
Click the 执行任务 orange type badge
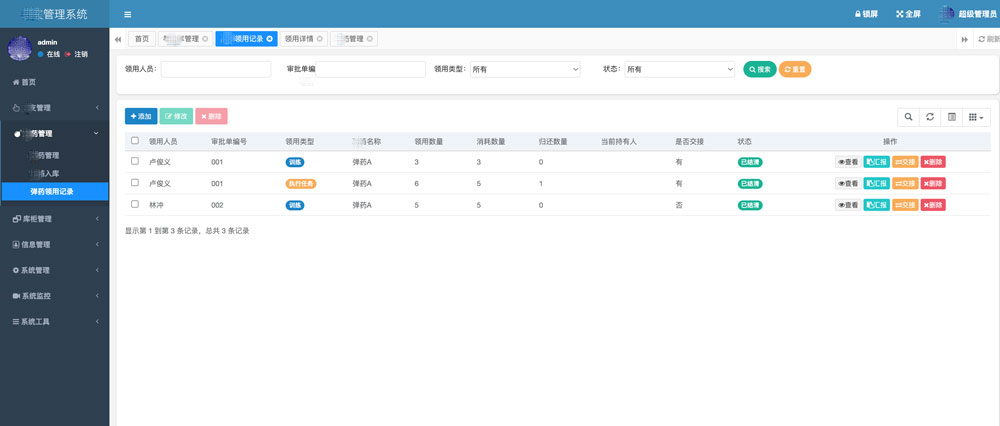coord(301,184)
